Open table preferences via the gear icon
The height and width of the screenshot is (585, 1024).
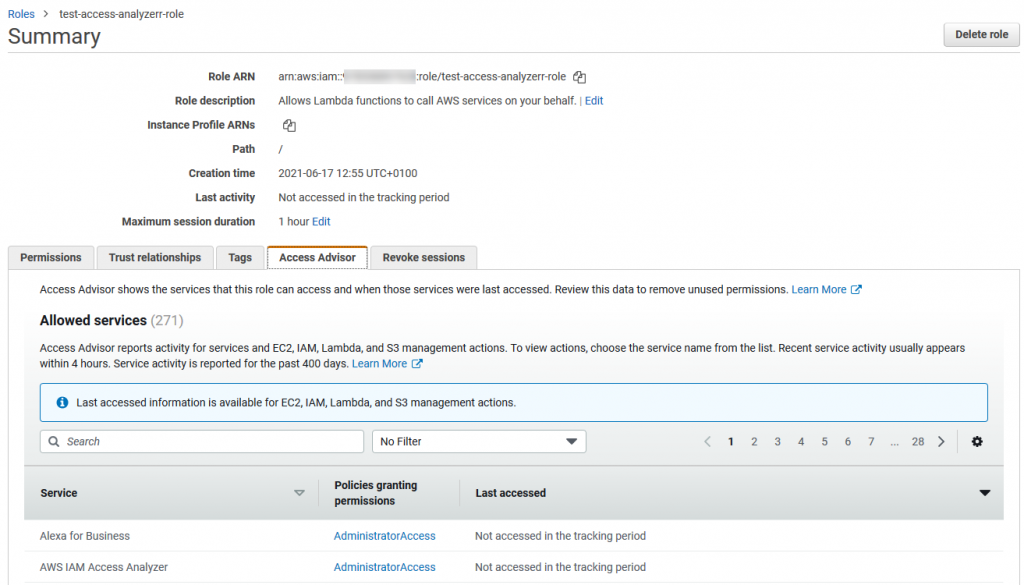(x=977, y=441)
